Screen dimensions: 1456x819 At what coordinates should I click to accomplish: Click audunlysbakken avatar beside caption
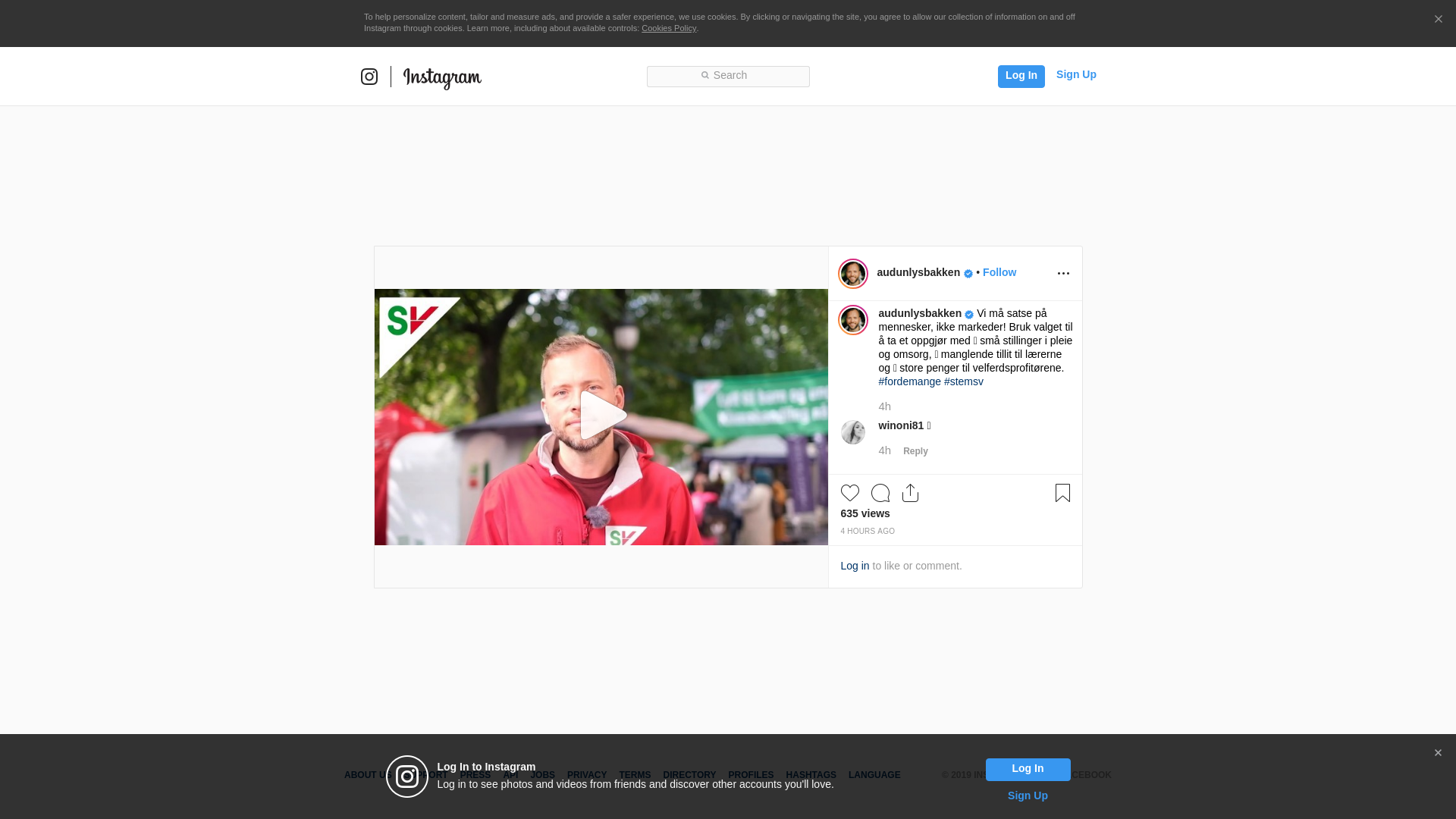[x=853, y=320]
